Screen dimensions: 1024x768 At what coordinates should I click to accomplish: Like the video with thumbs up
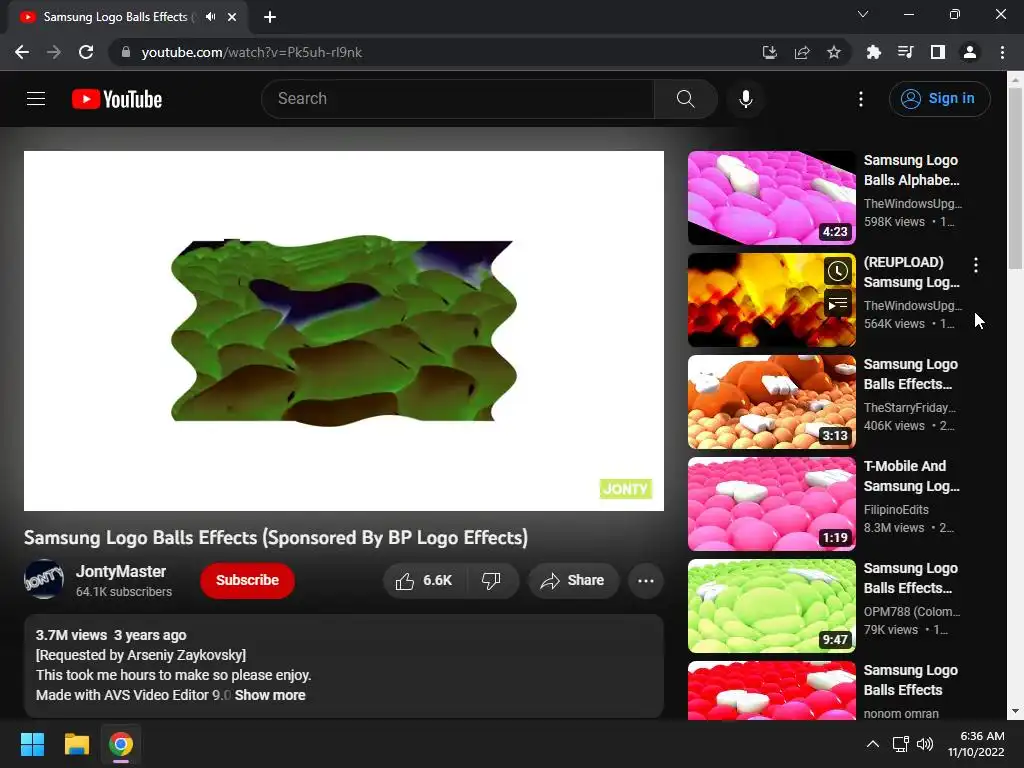424,581
